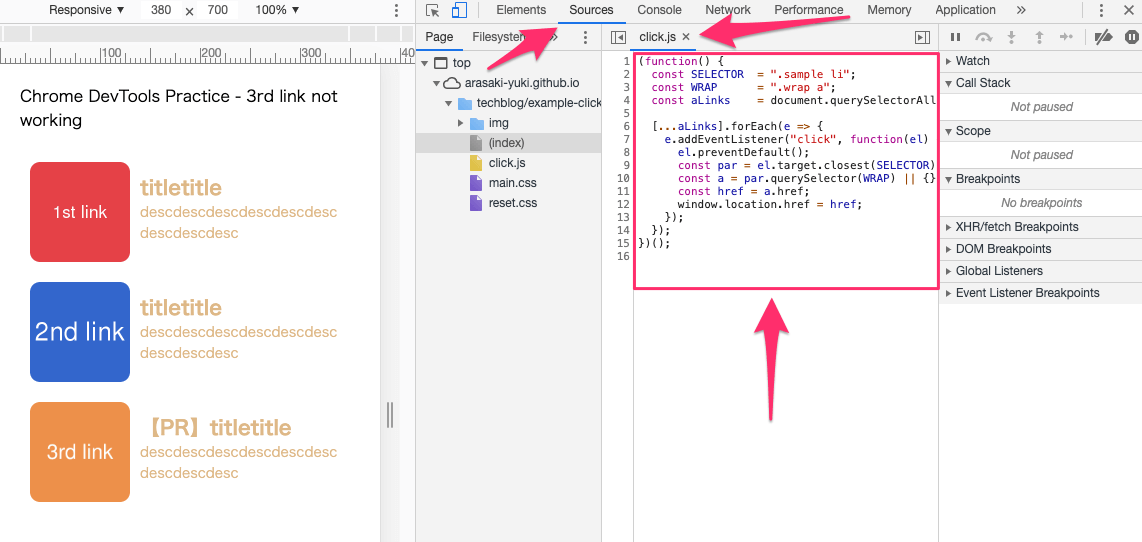This screenshot has width=1142, height=542.
Task: Expand the img folder
Action: coord(460,123)
